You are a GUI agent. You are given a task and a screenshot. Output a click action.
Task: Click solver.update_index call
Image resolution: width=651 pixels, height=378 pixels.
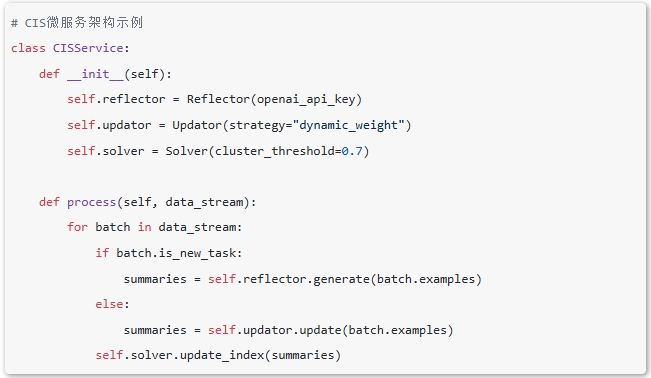tap(197, 356)
